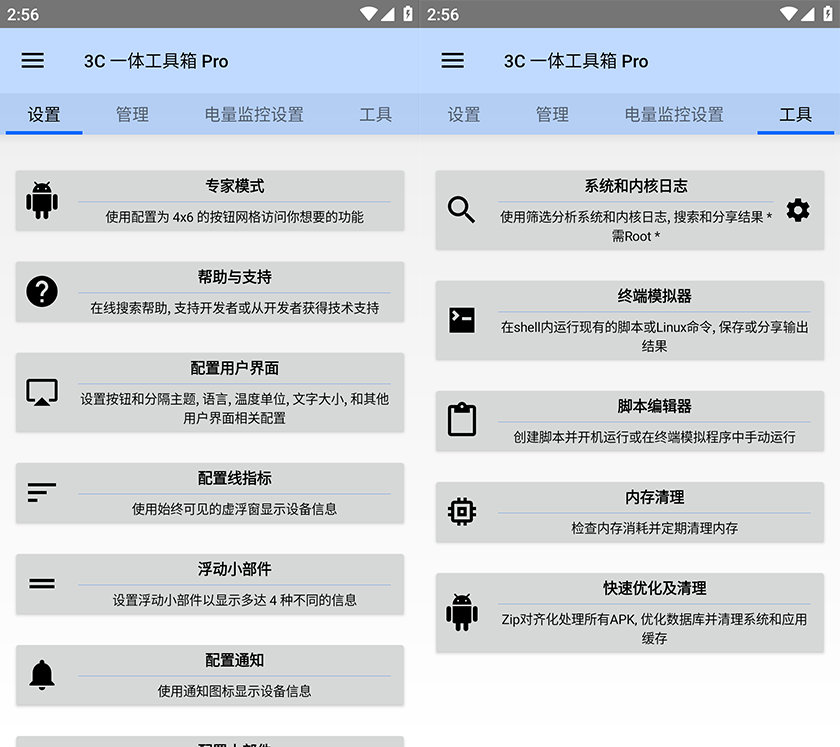Switch to 管理 tab on right screen

point(552,114)
